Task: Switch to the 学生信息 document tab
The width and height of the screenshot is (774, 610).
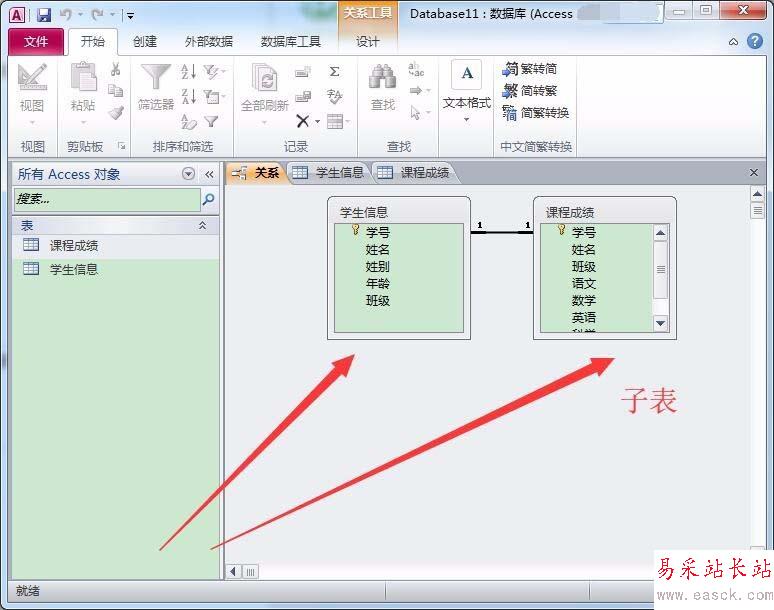Action: [x=329, y=173]
